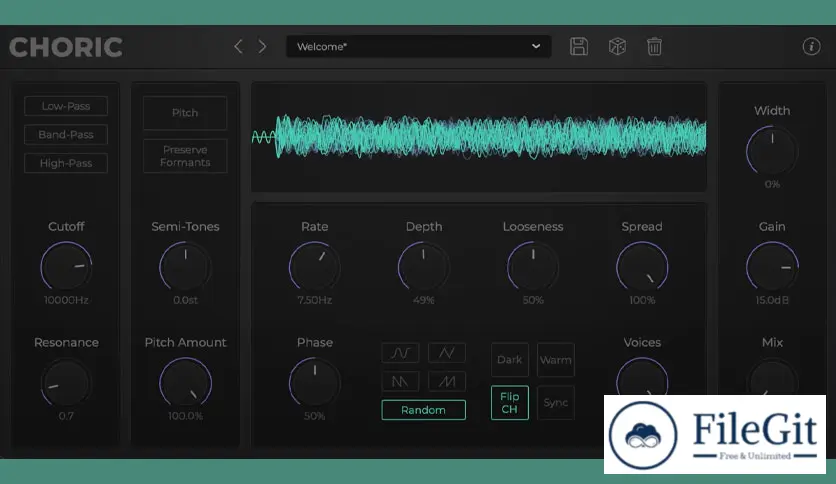Image resolution: width=836 pixels, height=484 pixels.
Task: Click the Depth knob
Action: pyautogui.click(x=423, y=267)
